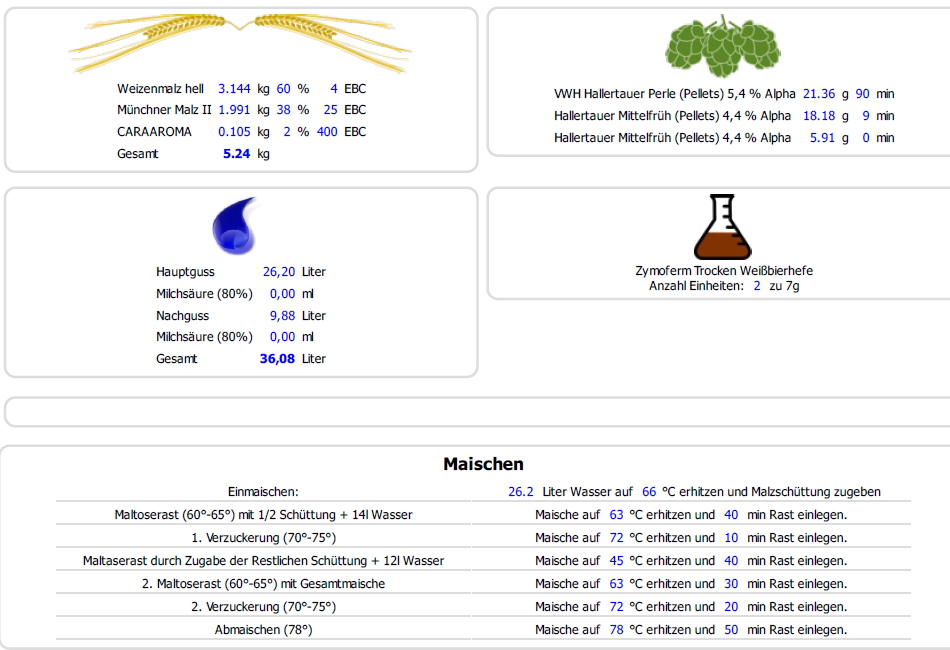Select the hop amount 5.91 g
950x650 pixels.
click(822, 138)
